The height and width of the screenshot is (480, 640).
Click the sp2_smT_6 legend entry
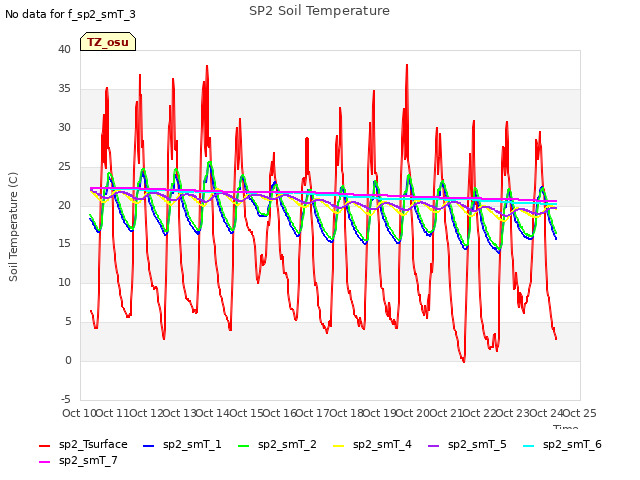coord(562,444)
